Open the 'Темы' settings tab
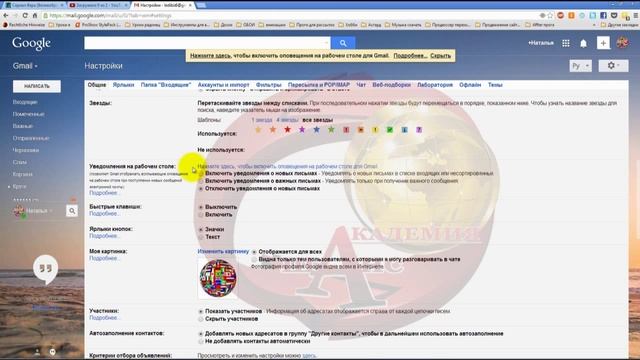The height and width of the screenshot is (360, 640). (495, 85)
